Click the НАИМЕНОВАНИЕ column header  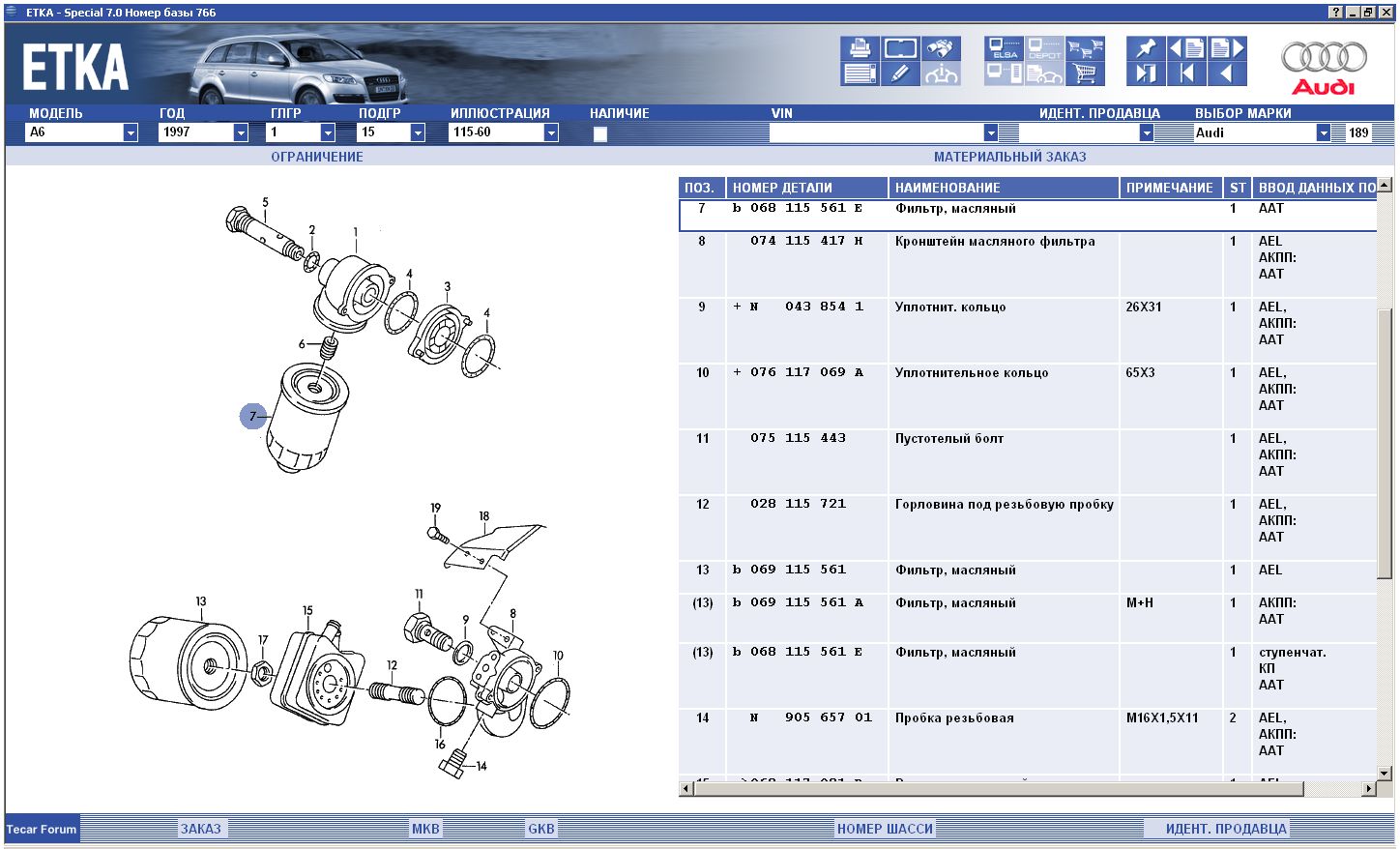click(x=1004, y=188)
